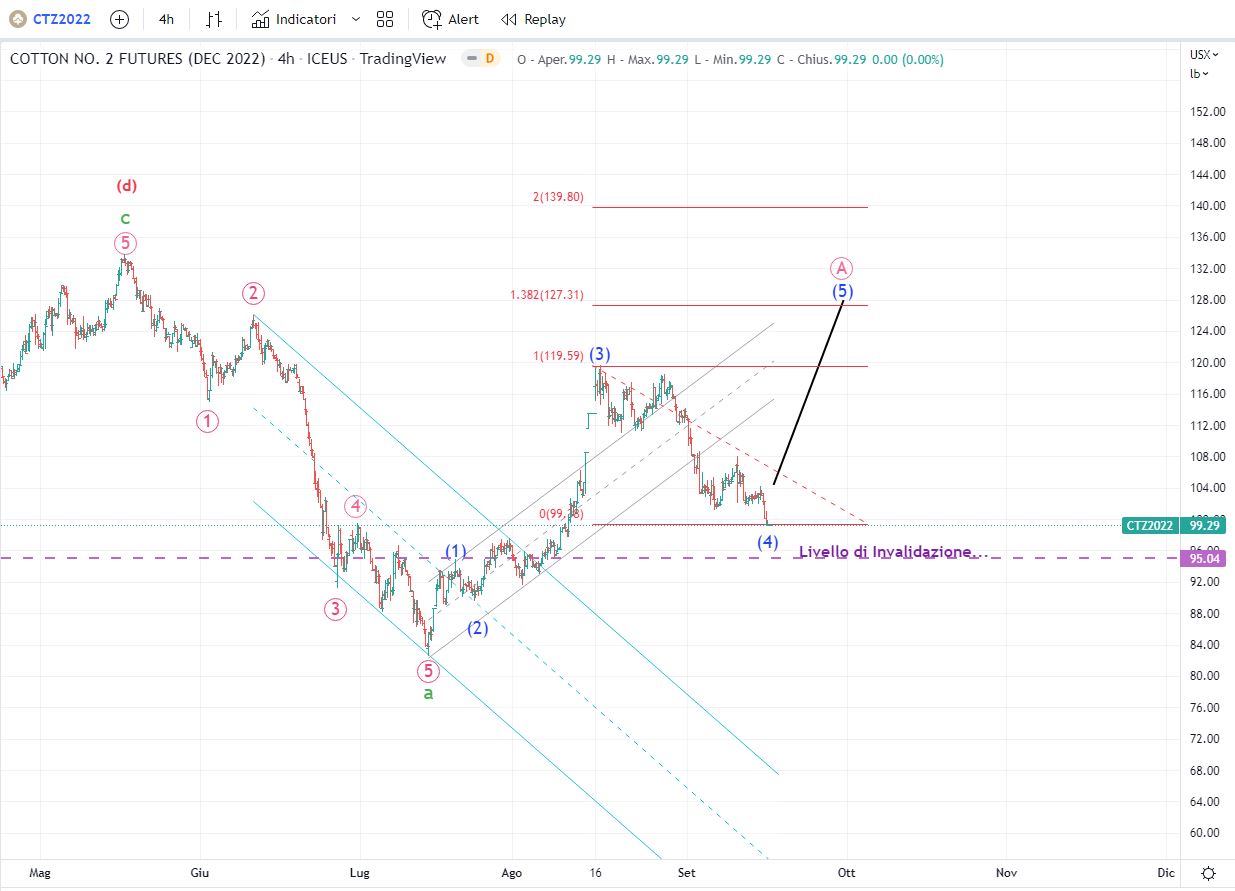1235x891 pixels.
Task: Open chart settings gear icon
Action: click(x=1208, y=873)
